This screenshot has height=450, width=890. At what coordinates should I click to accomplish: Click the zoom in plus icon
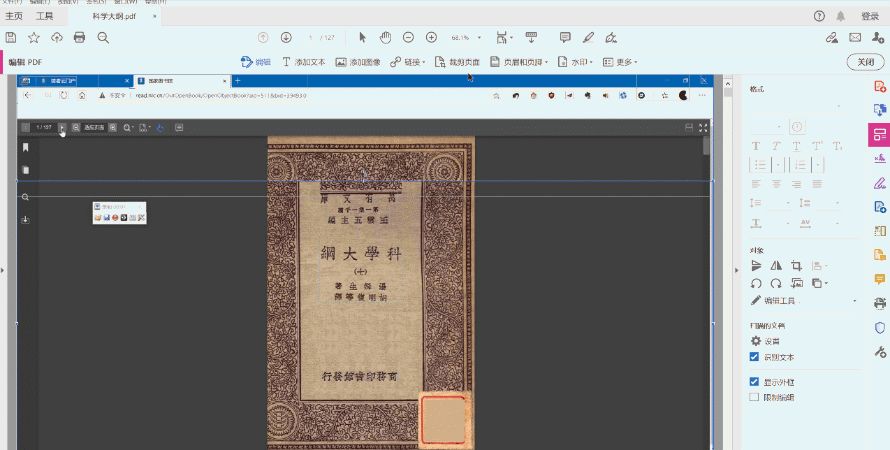[431, 37]
